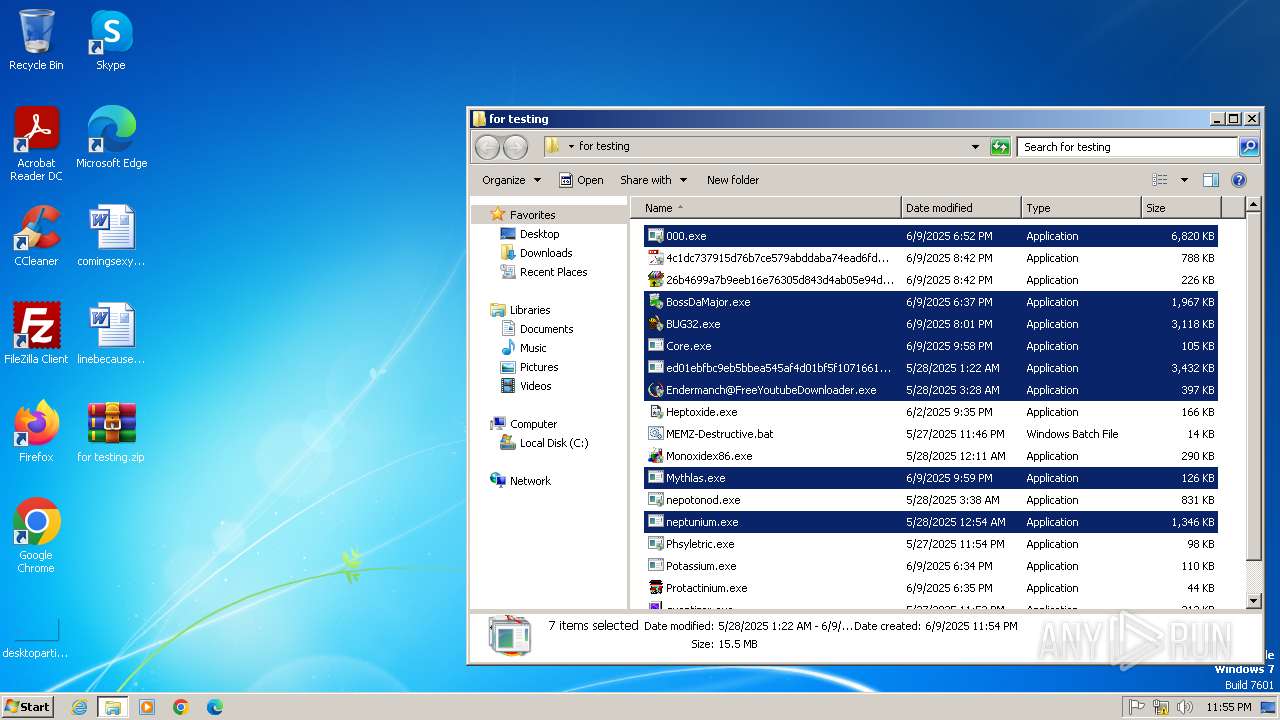This screenshot has height=720, width=1280.
Task: Click the Action Center flag tray icon
Action: [x=1137, y=707]
